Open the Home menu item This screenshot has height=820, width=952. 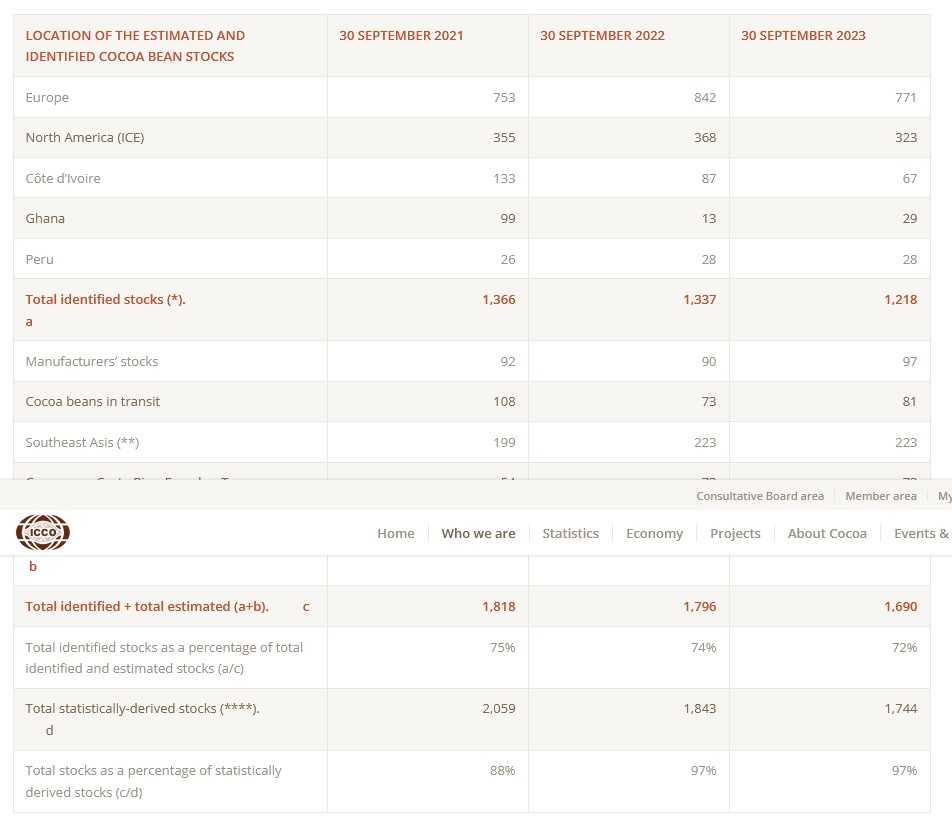[x=396, y=533]
